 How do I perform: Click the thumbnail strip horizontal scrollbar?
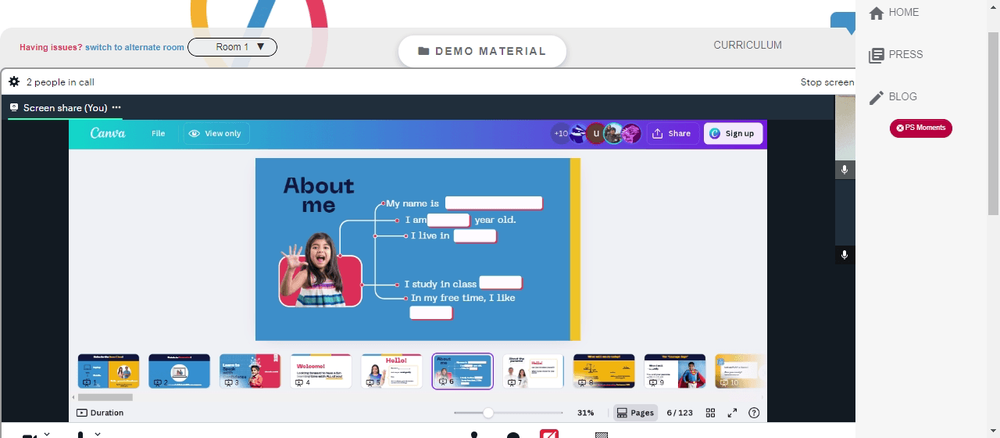click(x=105, y=397)
